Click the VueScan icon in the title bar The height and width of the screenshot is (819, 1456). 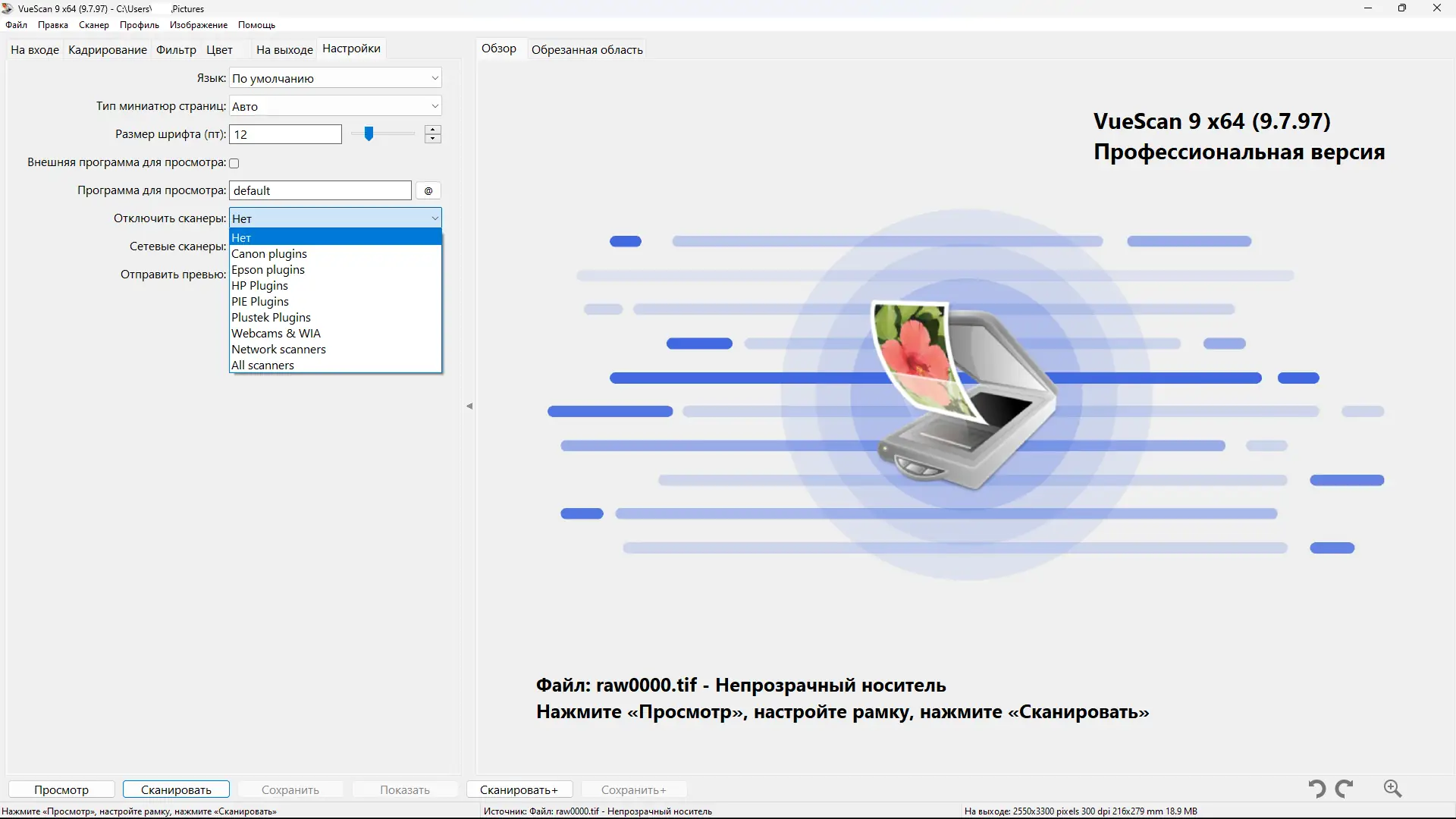click(8, 8)
